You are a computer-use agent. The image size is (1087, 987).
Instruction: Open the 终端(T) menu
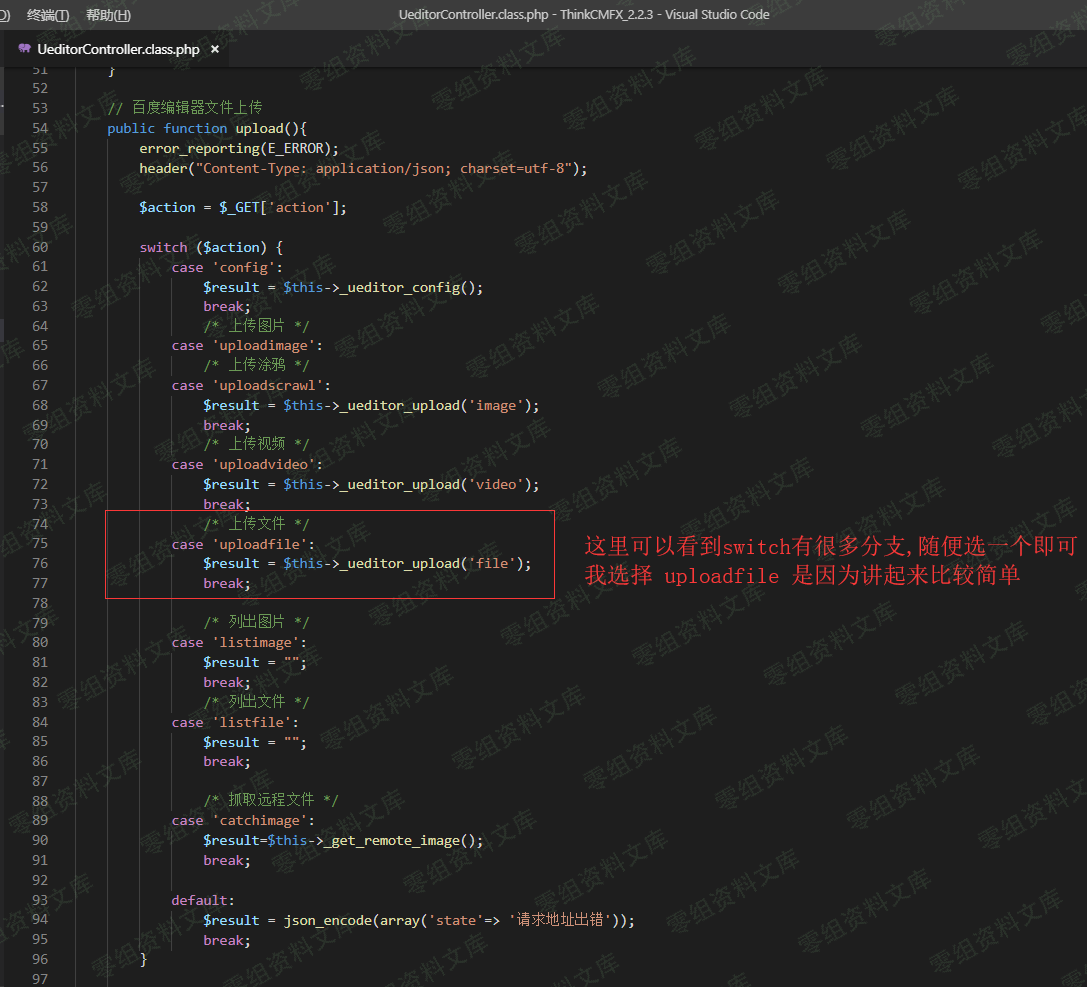click(48, 15)
